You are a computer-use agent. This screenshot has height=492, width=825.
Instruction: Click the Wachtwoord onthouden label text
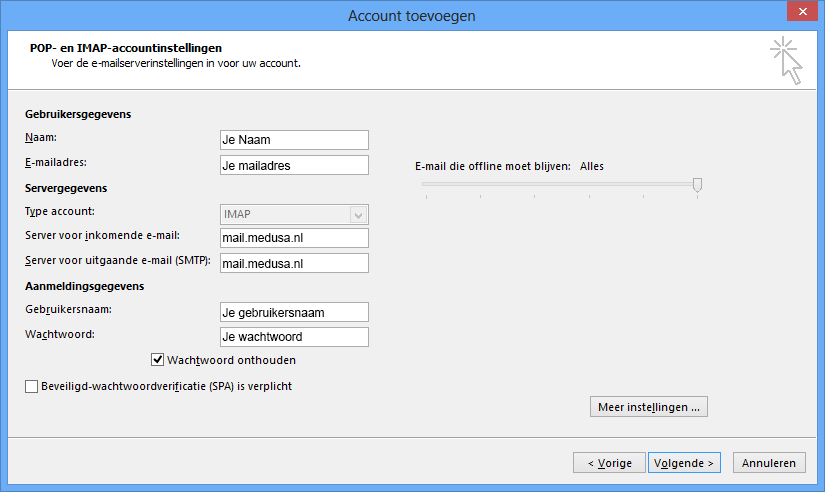[x=232, y=360]
